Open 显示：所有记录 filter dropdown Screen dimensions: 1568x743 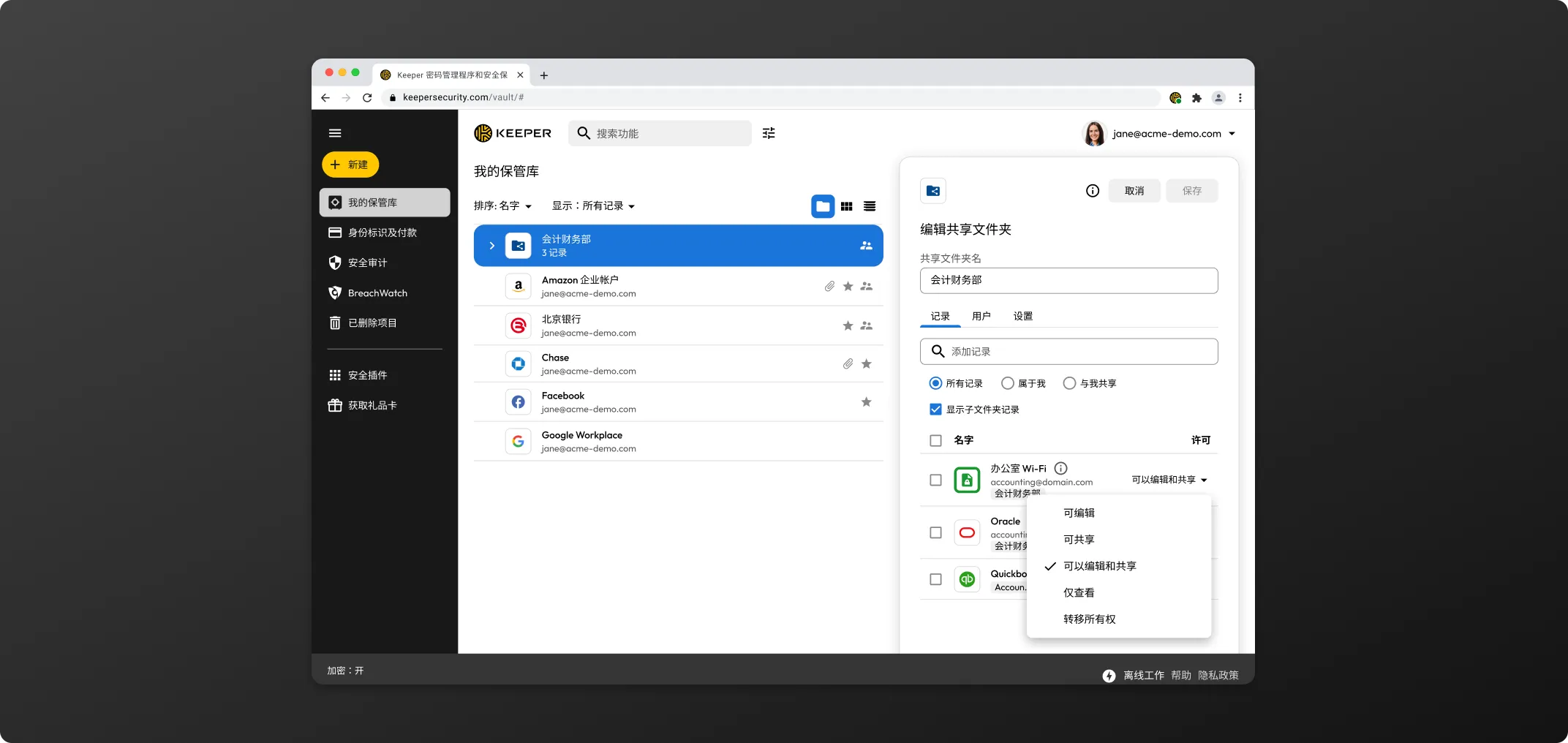(x=594, y=206)
